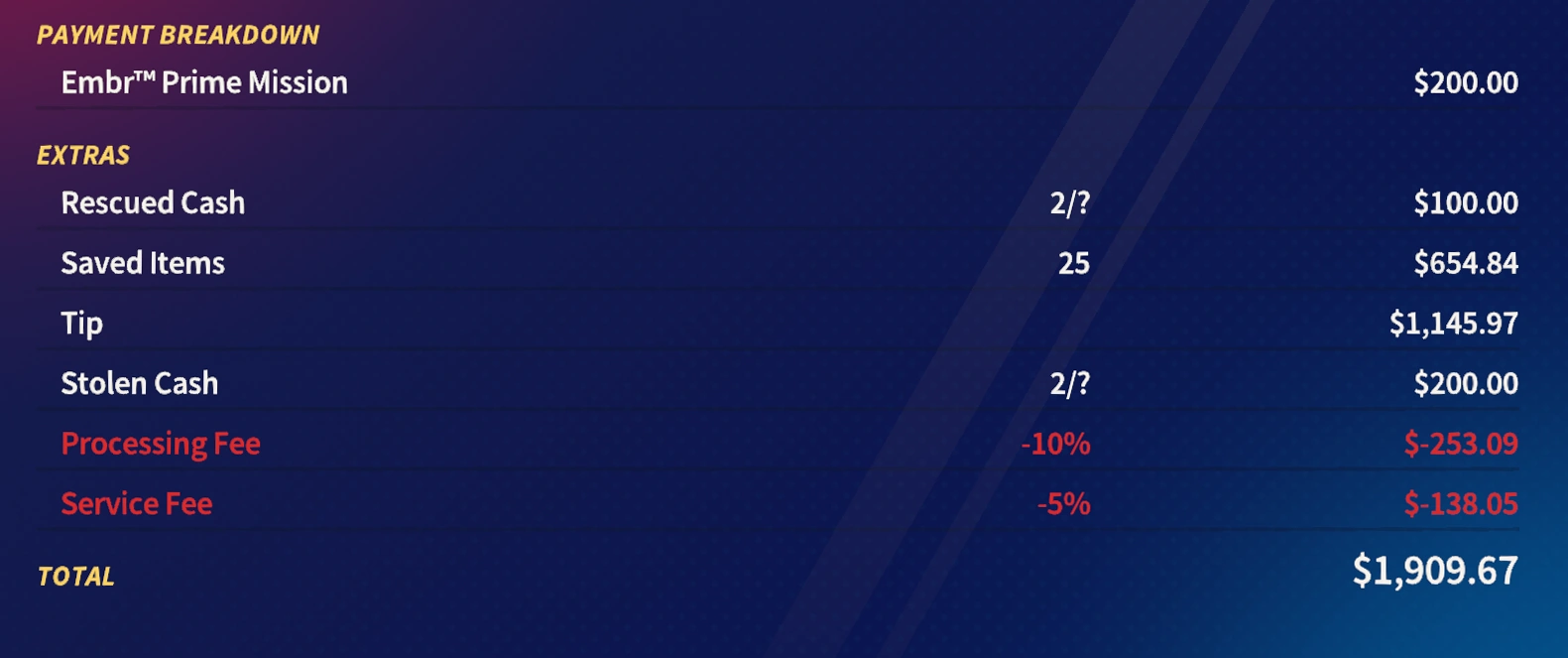Click the PAYMENT BREAKDOWN heading
1568x658 pixels.
point(178,35)
